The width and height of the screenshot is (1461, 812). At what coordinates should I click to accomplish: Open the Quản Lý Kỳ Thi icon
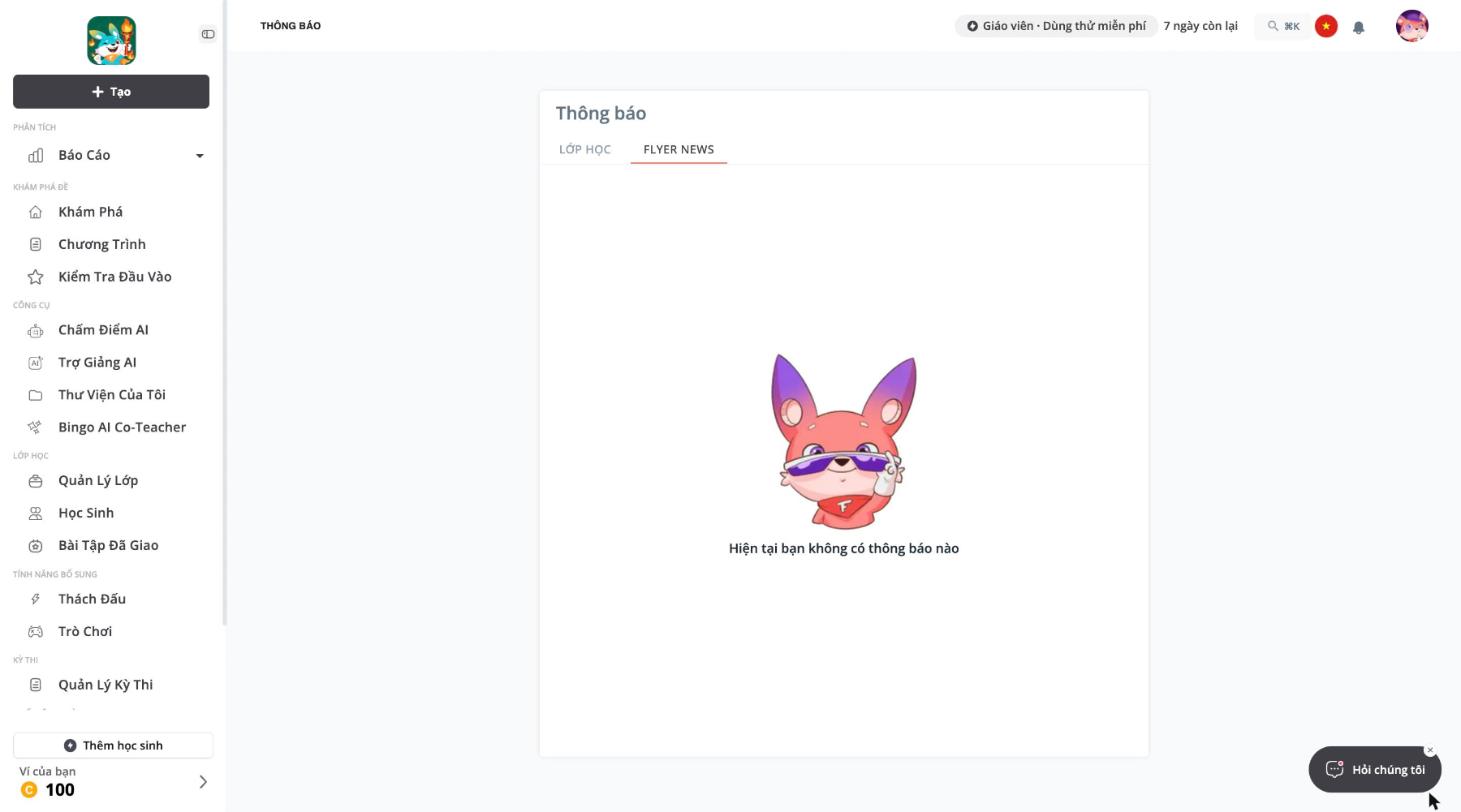(36, 685)
